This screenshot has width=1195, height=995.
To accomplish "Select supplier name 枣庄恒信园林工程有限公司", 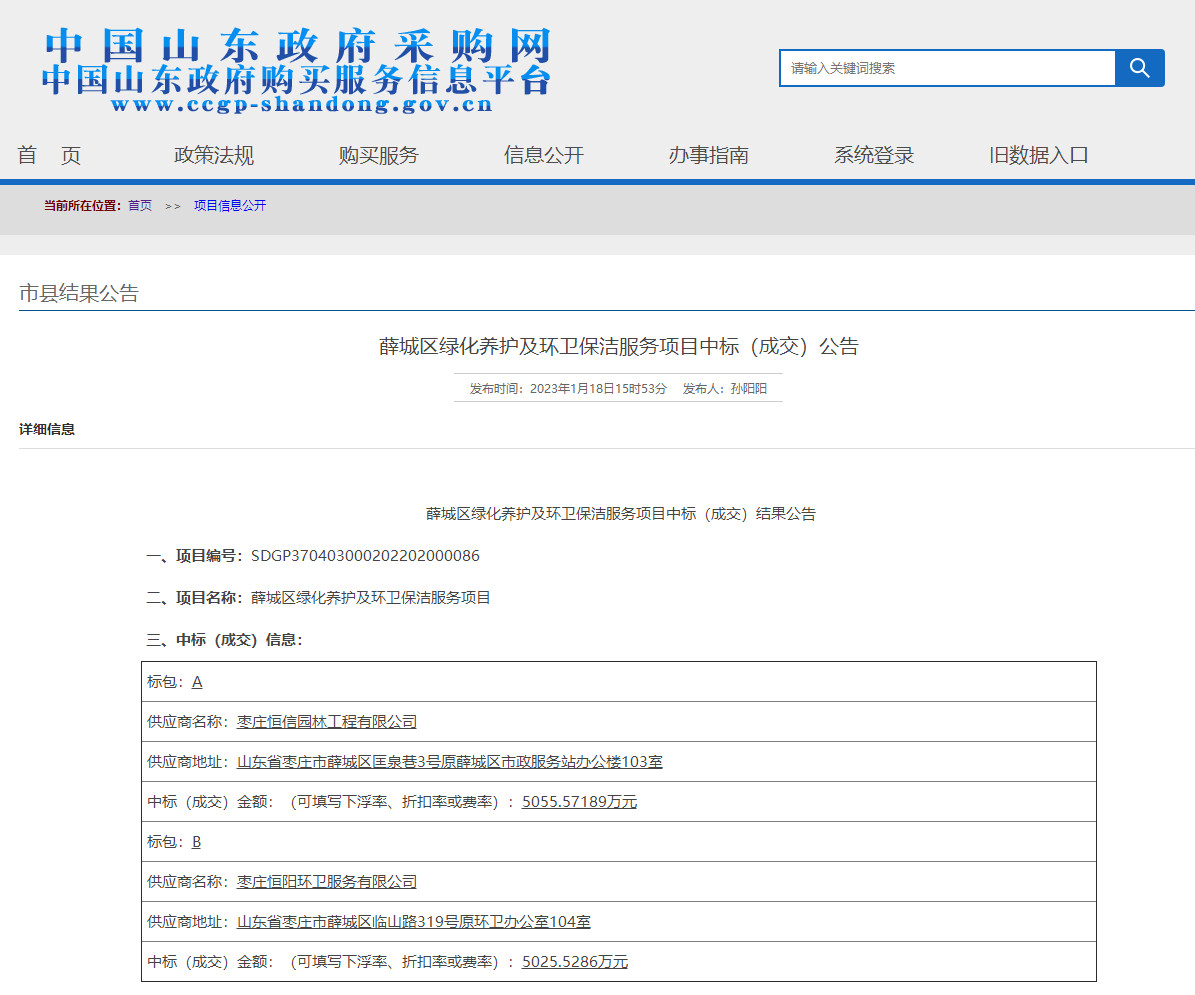I will tap(327, 721).
